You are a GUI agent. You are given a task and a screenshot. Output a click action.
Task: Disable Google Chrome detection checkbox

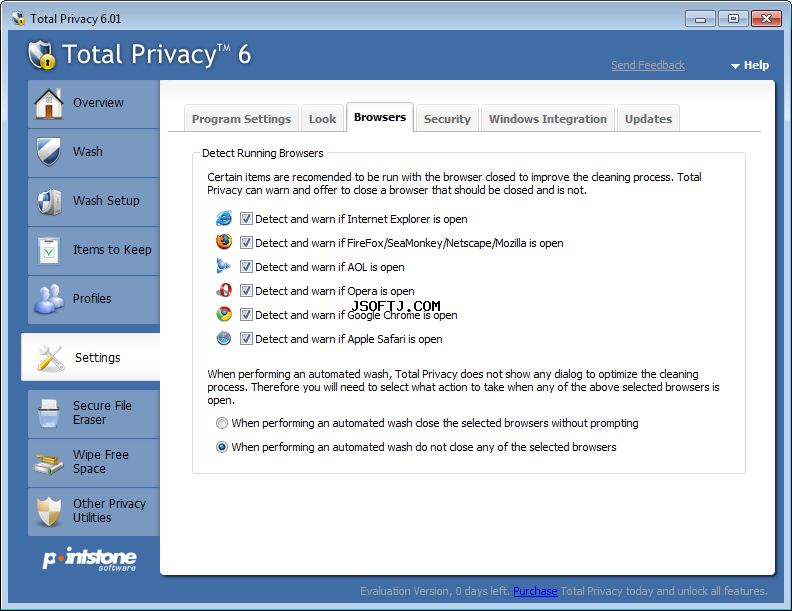point(246,315)
